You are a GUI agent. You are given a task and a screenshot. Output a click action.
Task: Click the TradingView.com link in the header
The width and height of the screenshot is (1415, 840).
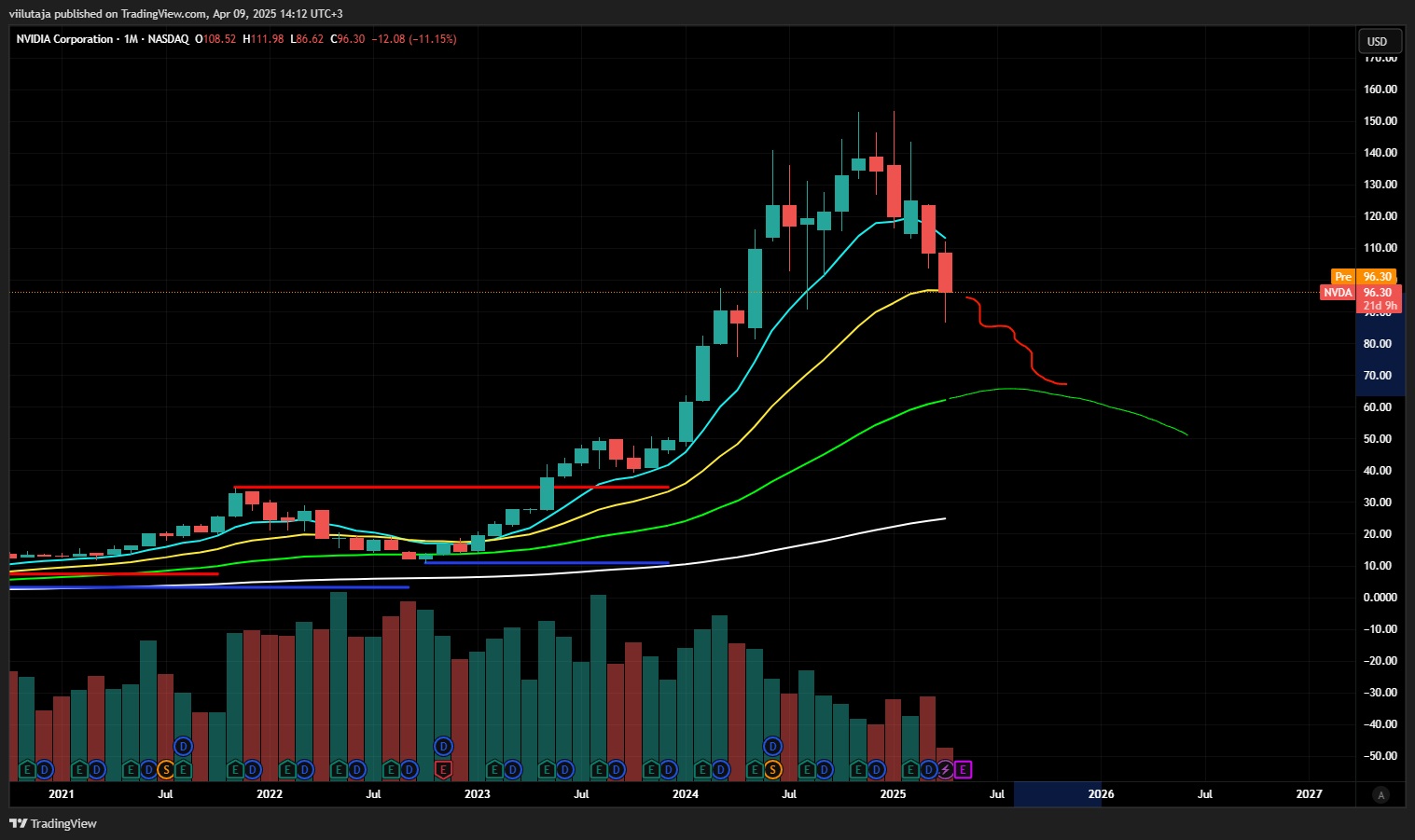164,14
